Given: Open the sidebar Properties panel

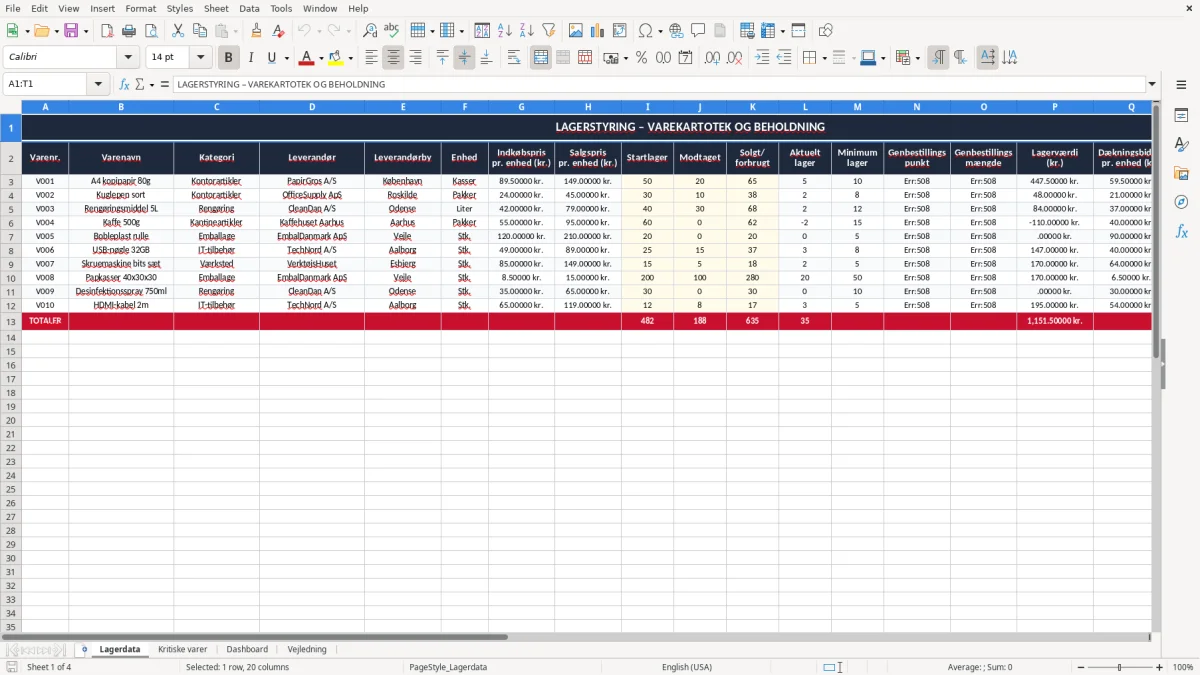Looking at the screenshot, I should tap(1181, 116).
